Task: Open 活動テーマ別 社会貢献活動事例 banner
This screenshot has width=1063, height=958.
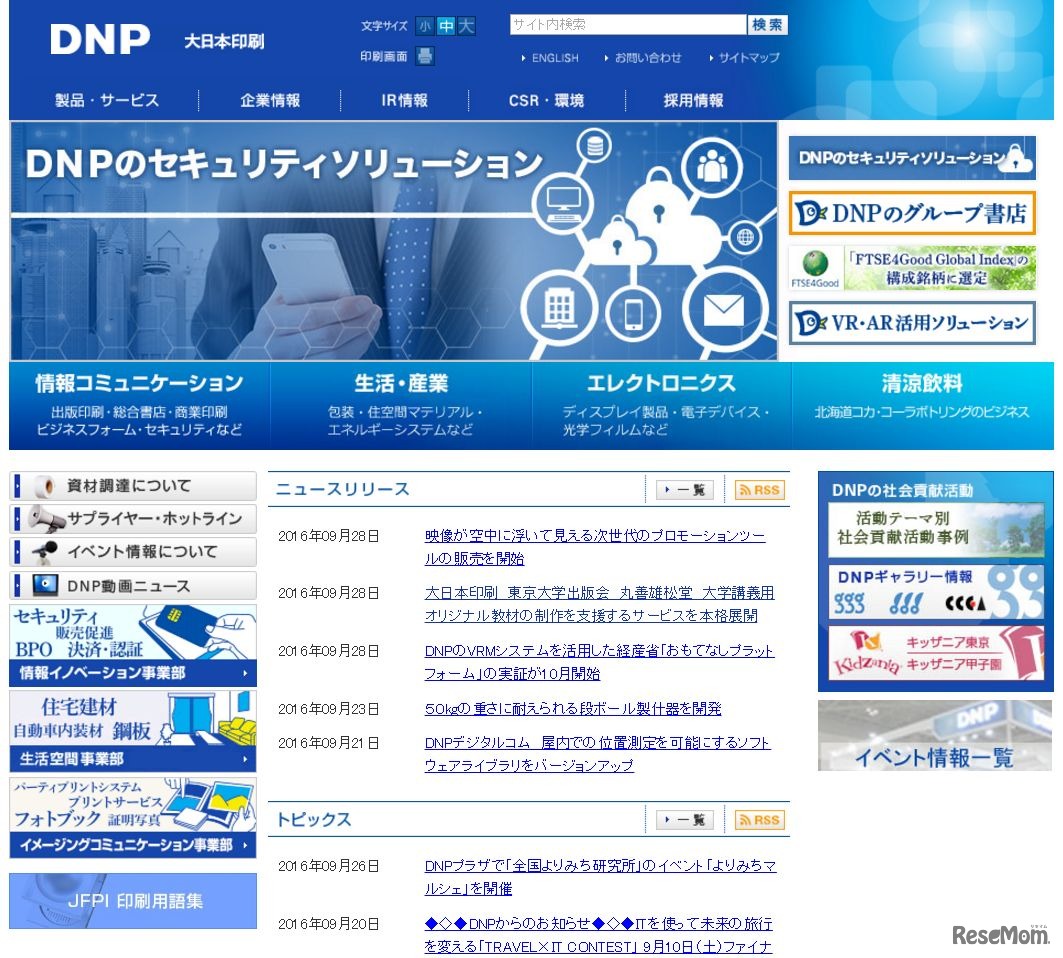Action: pyautogui.click(x=936, y=528)
